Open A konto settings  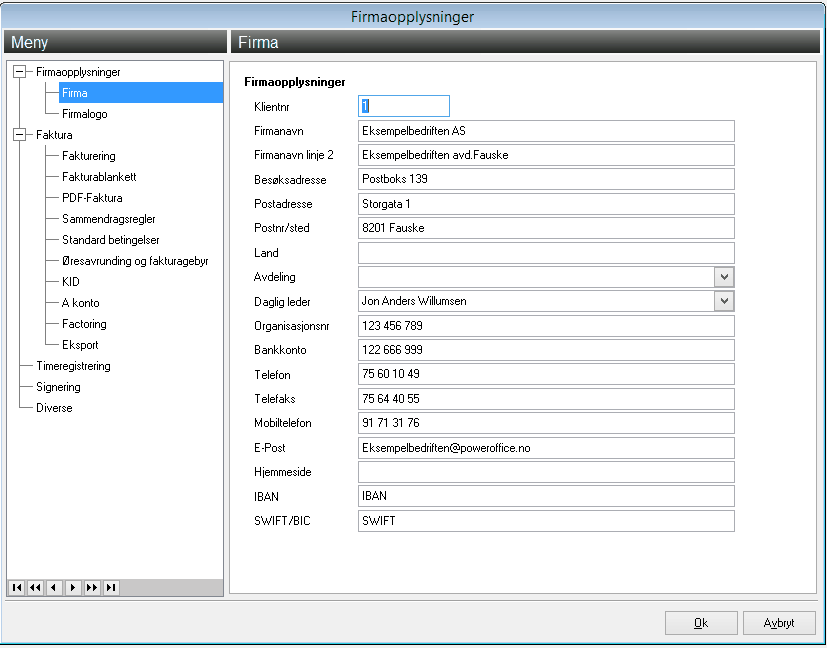81,303
